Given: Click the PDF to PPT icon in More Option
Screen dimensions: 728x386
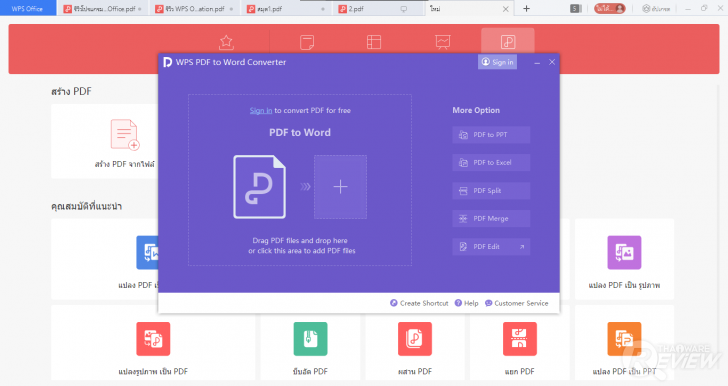Looking at the screenshot, I should pyautogui.click(x=463, y=135).
